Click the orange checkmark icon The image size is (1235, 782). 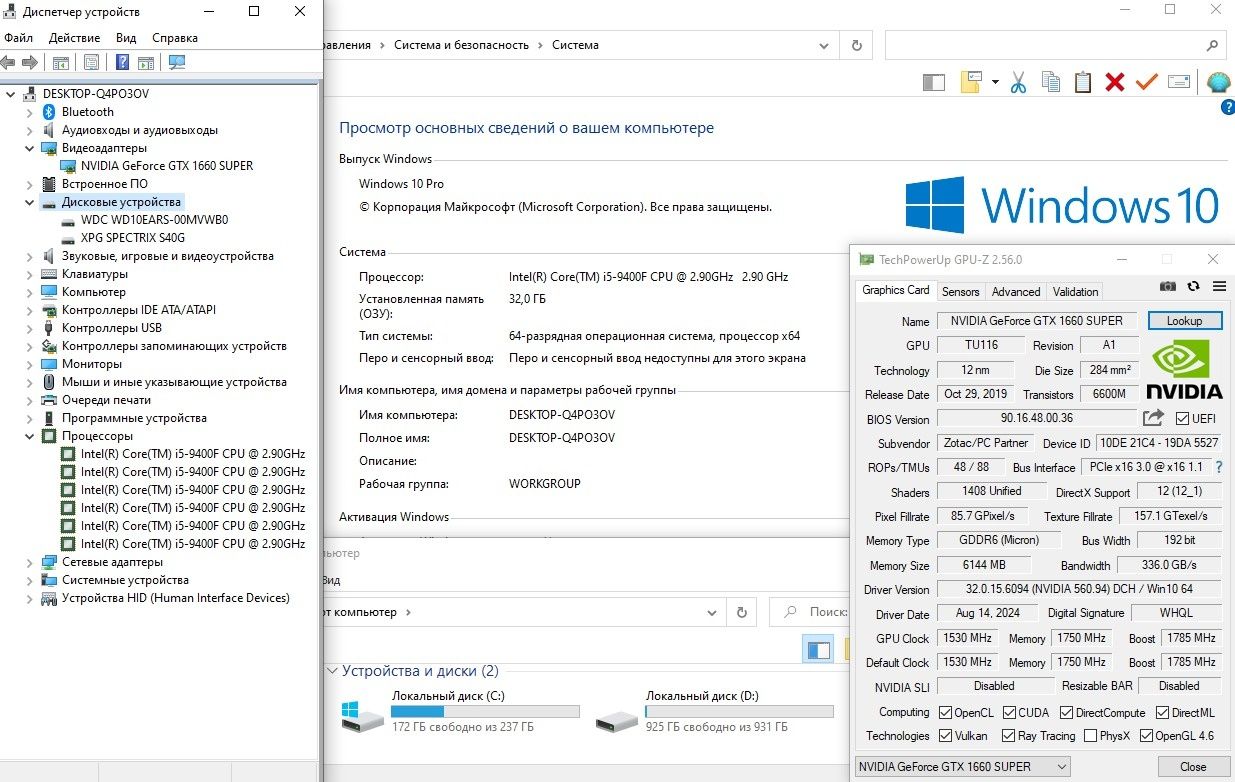tap(1146, 82)
